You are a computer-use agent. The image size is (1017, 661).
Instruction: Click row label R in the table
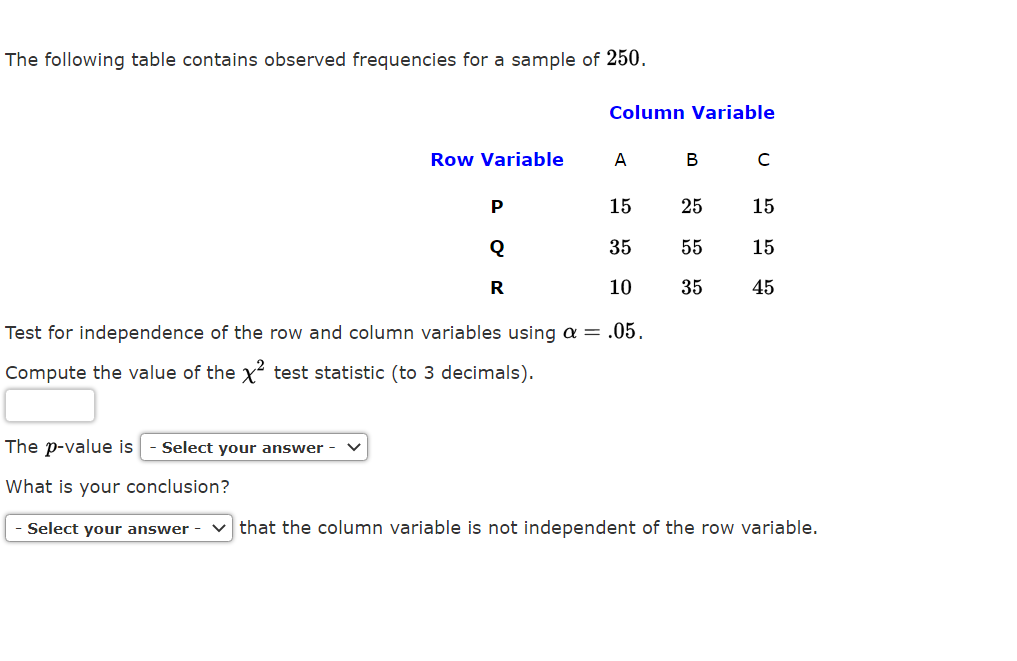[x=496, y=288]
